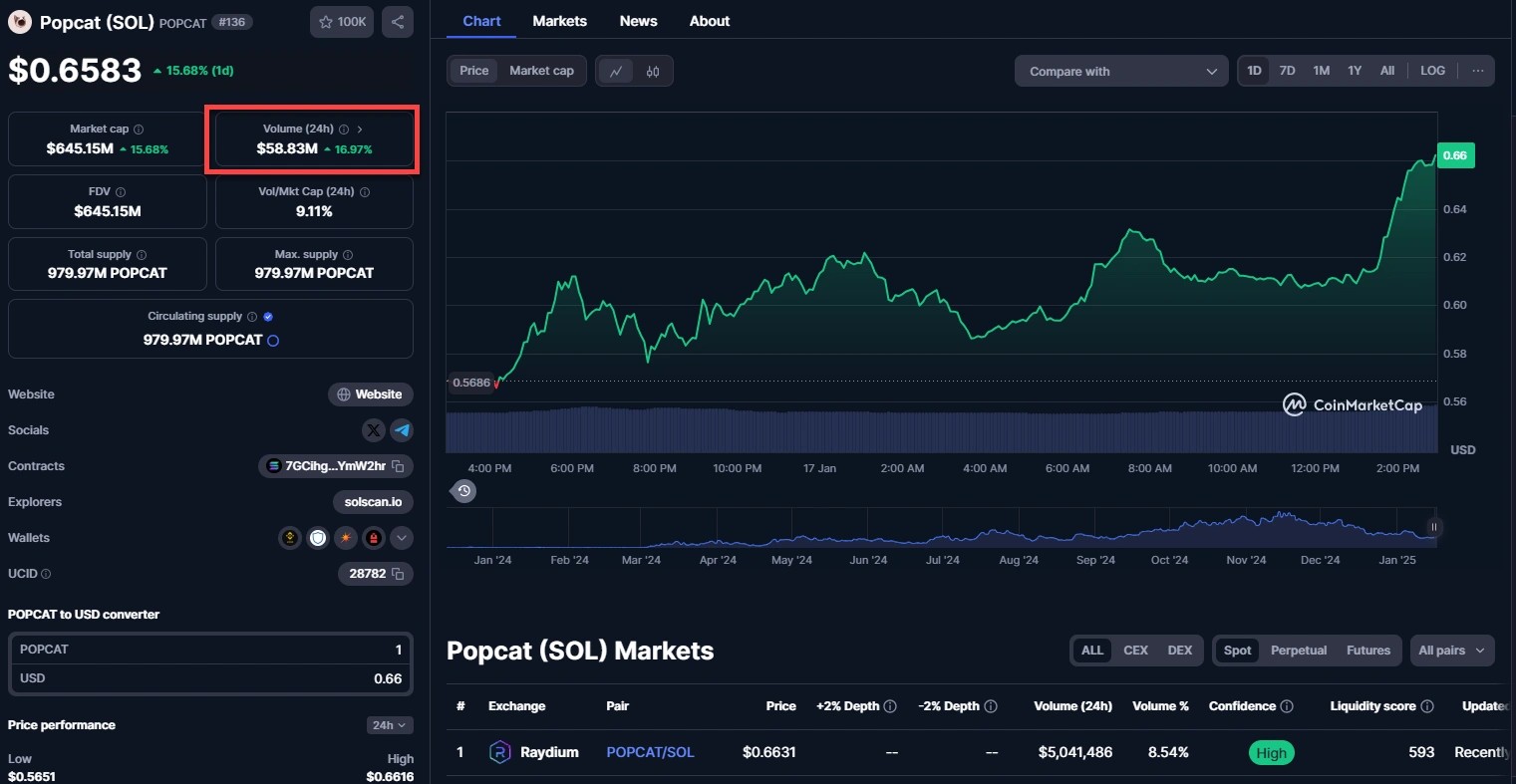Open the X (Twitter) social icon
1516x784 pixels.
point(374,430)
